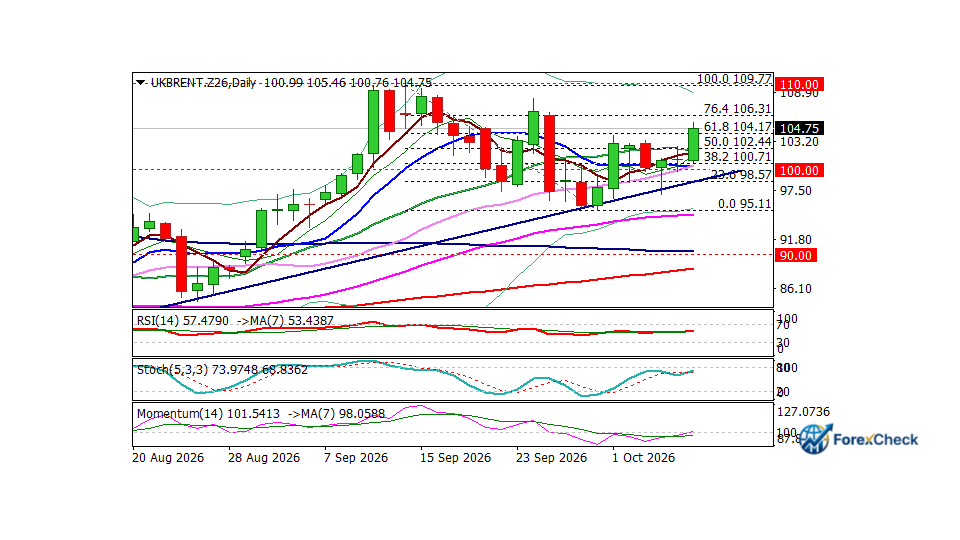Click the 86.10 price axis value
Image resolution: width=960 pixels, height=540 pixels.
tap(795, 288)
